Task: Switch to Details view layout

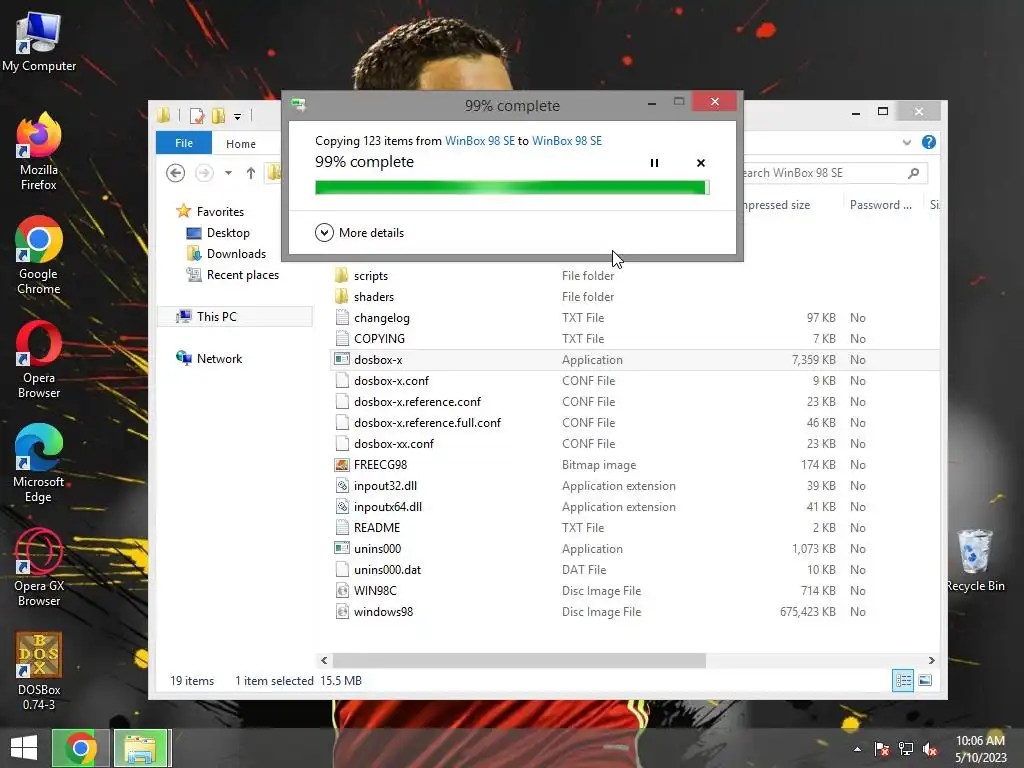Action: point(903,680)
